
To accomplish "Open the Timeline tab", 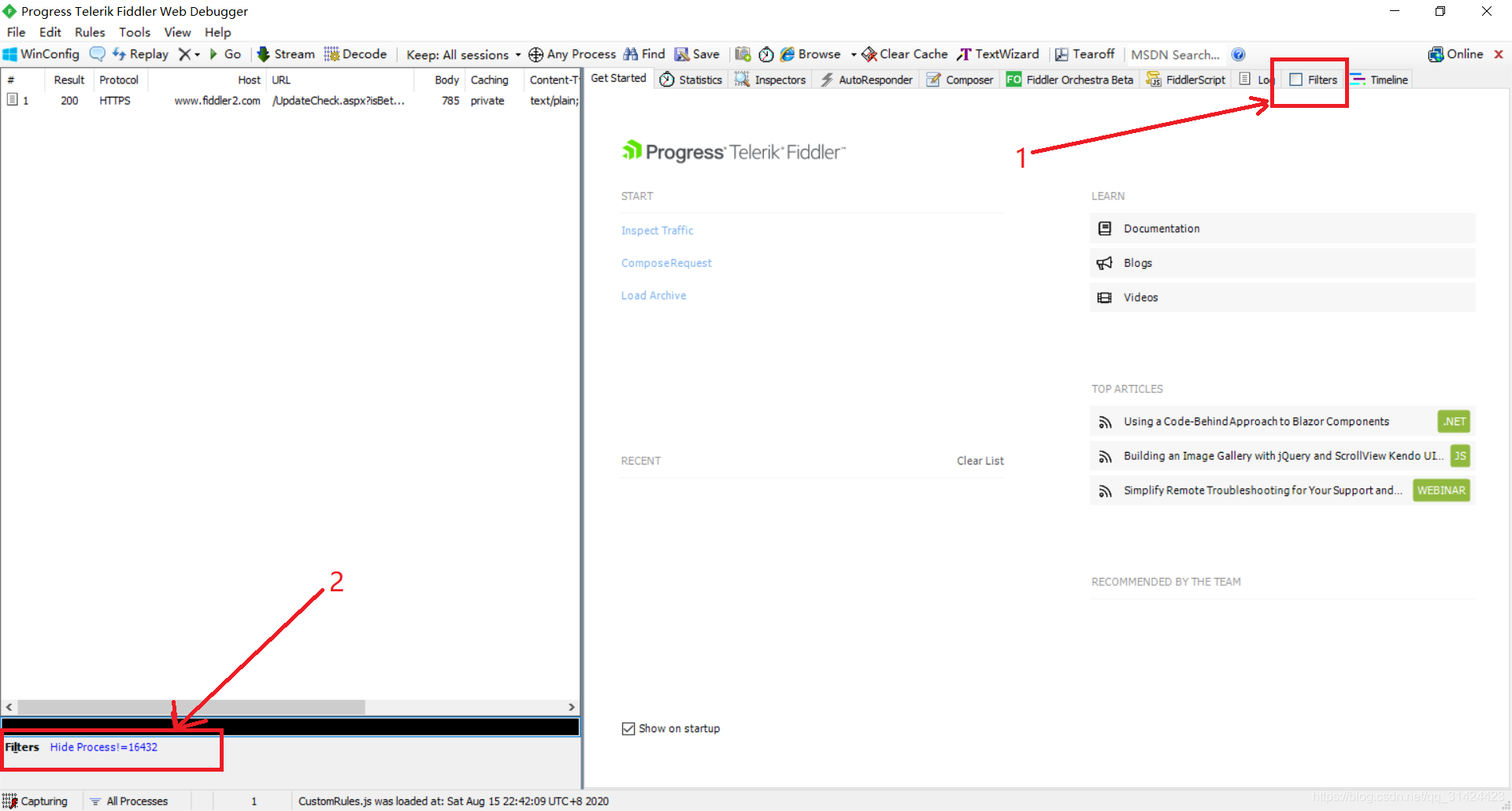I will point(1380,80).
